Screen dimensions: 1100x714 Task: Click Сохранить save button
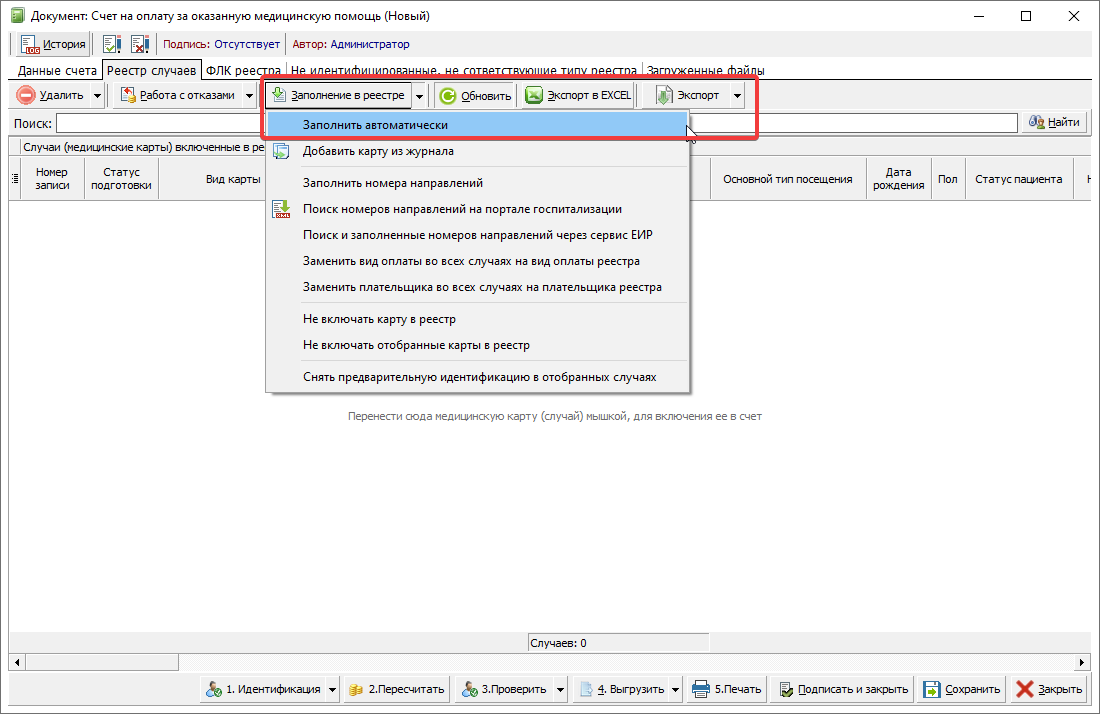coord(961,689)
